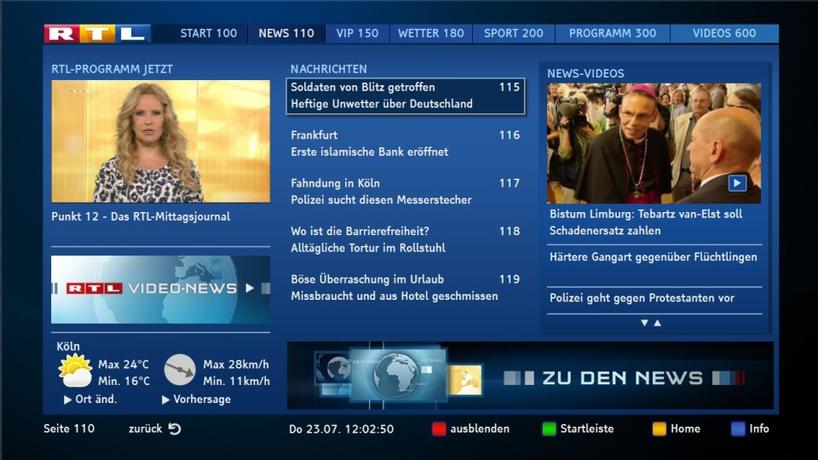The height and width of the screenshot is (460, 818).
Task: Open news item 117 Fahndung in Köln
Action: [405, 191]
